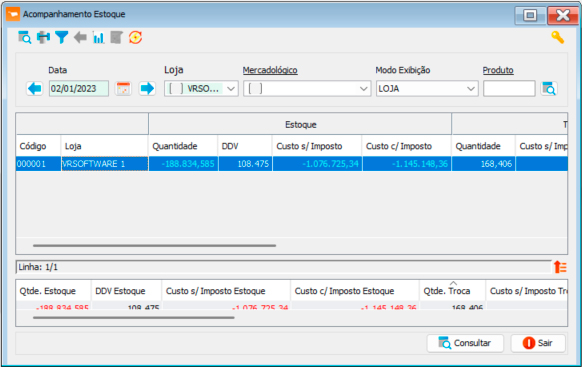
Task: Click the Custo c/ Imposto column header
Action: pyautogui.click(x=406, y=146)
